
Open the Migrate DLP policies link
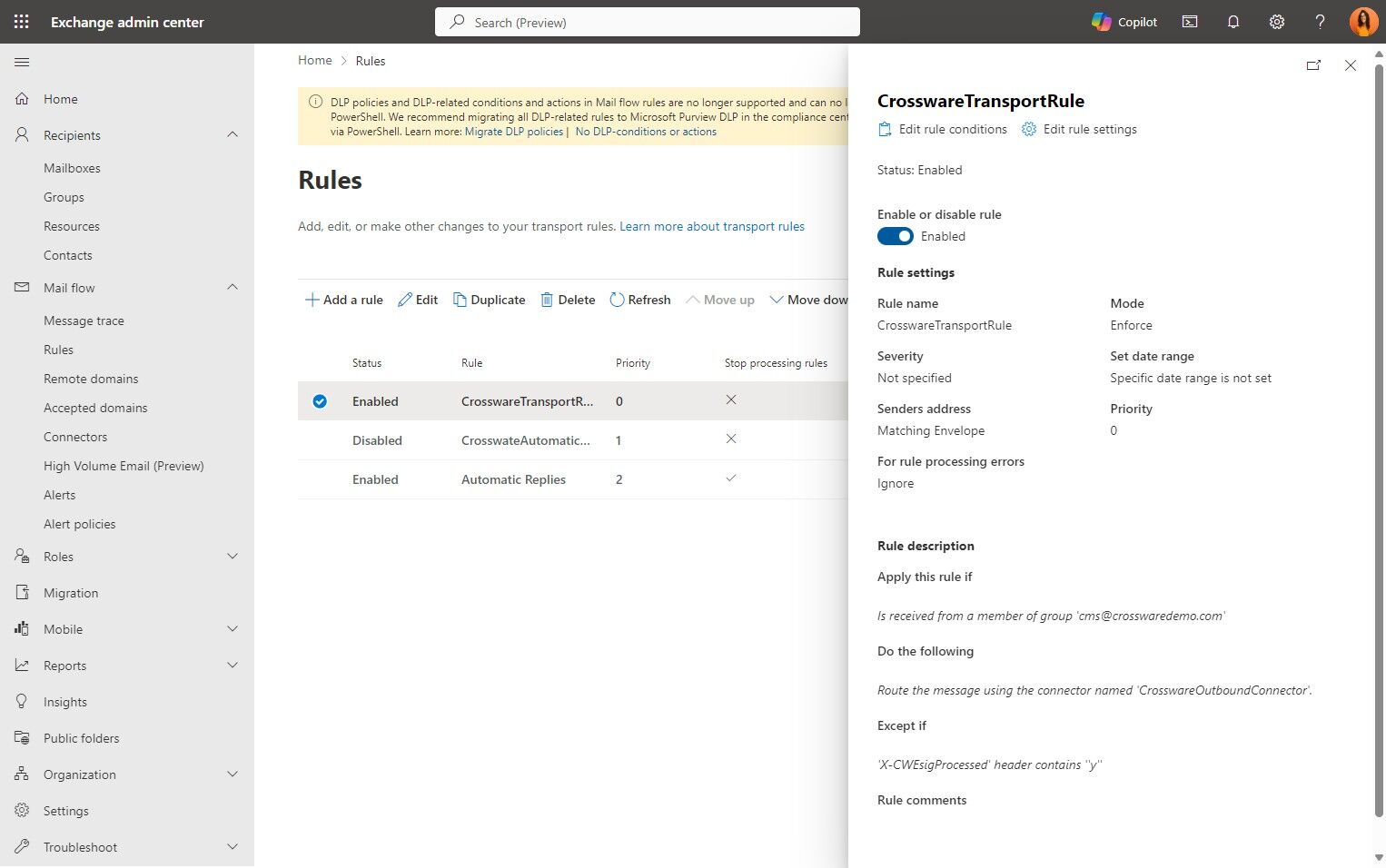pyautogui.click(x=514, y=132)
